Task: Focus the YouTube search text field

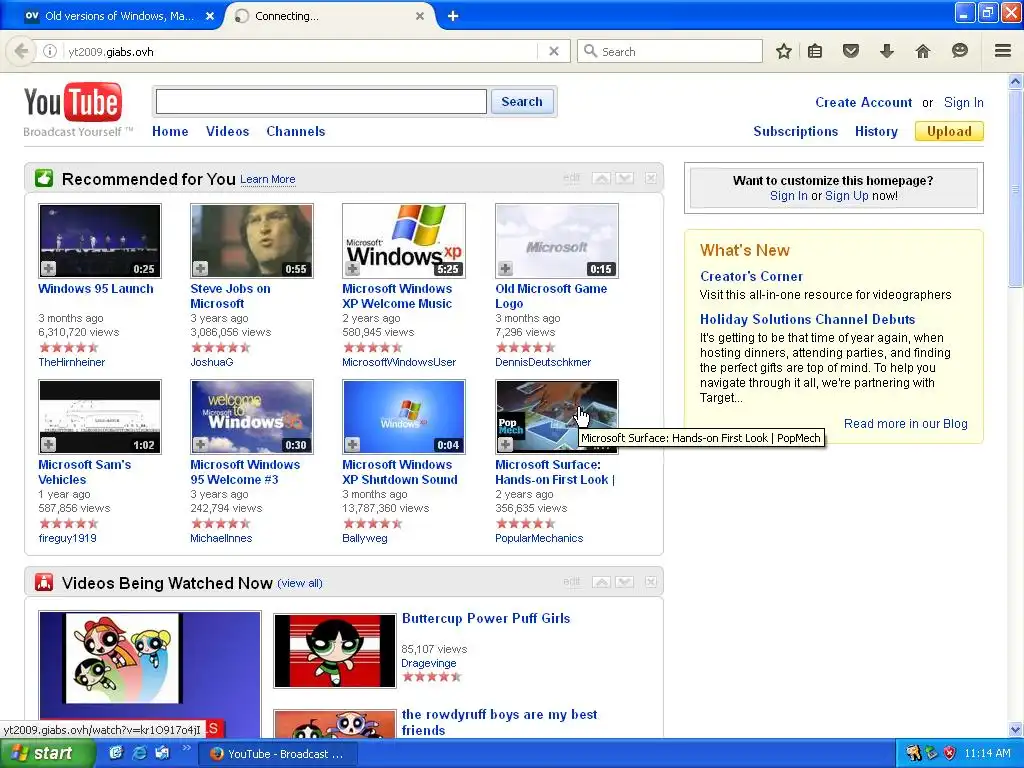Action: pos(321,102)
